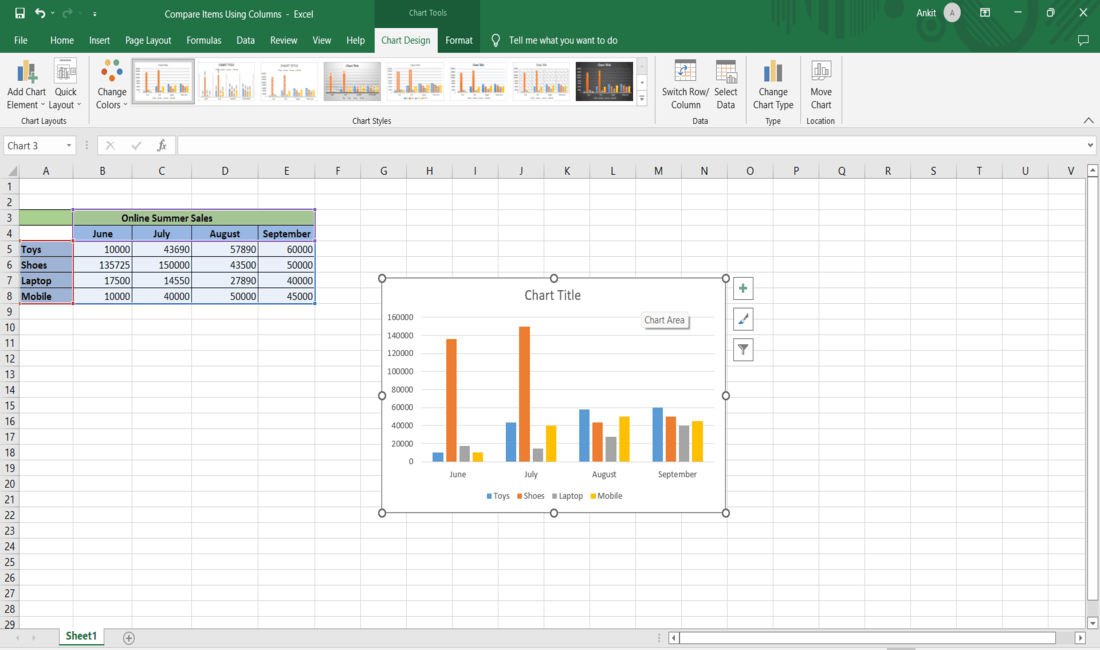Image resolution: width=1100 pixels, height=650 pixels.
Task: Collapse the ribbon using the chevron
Action: click(x=1088, y=120)
